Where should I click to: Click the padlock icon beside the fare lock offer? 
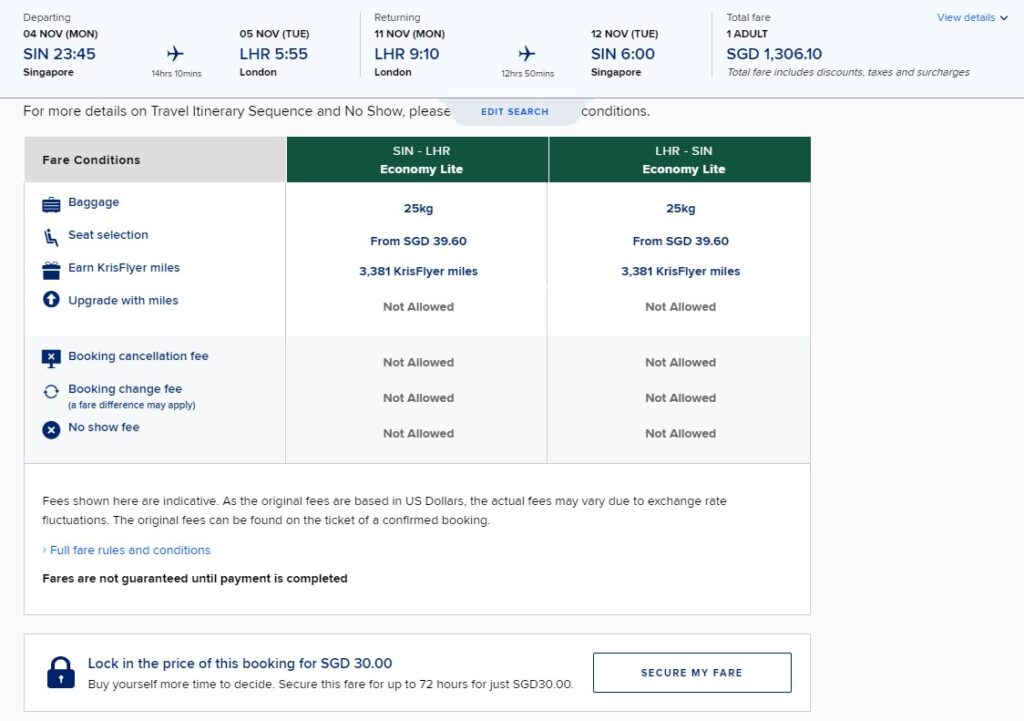click(61, 671)
